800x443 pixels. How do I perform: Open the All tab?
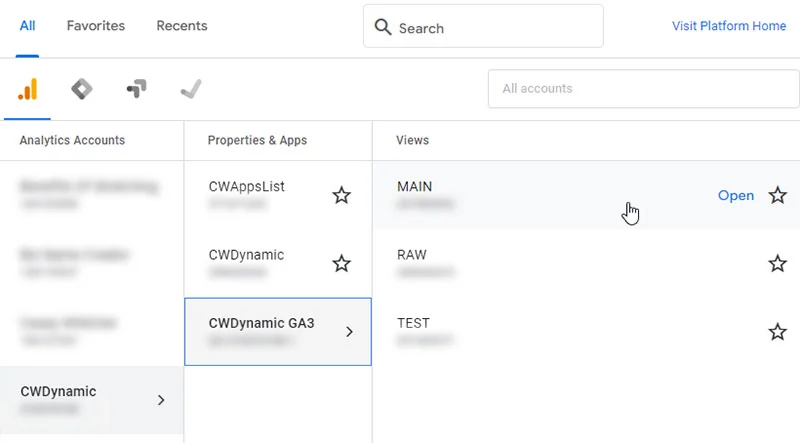pyautogui.click(x=27, y=26)
